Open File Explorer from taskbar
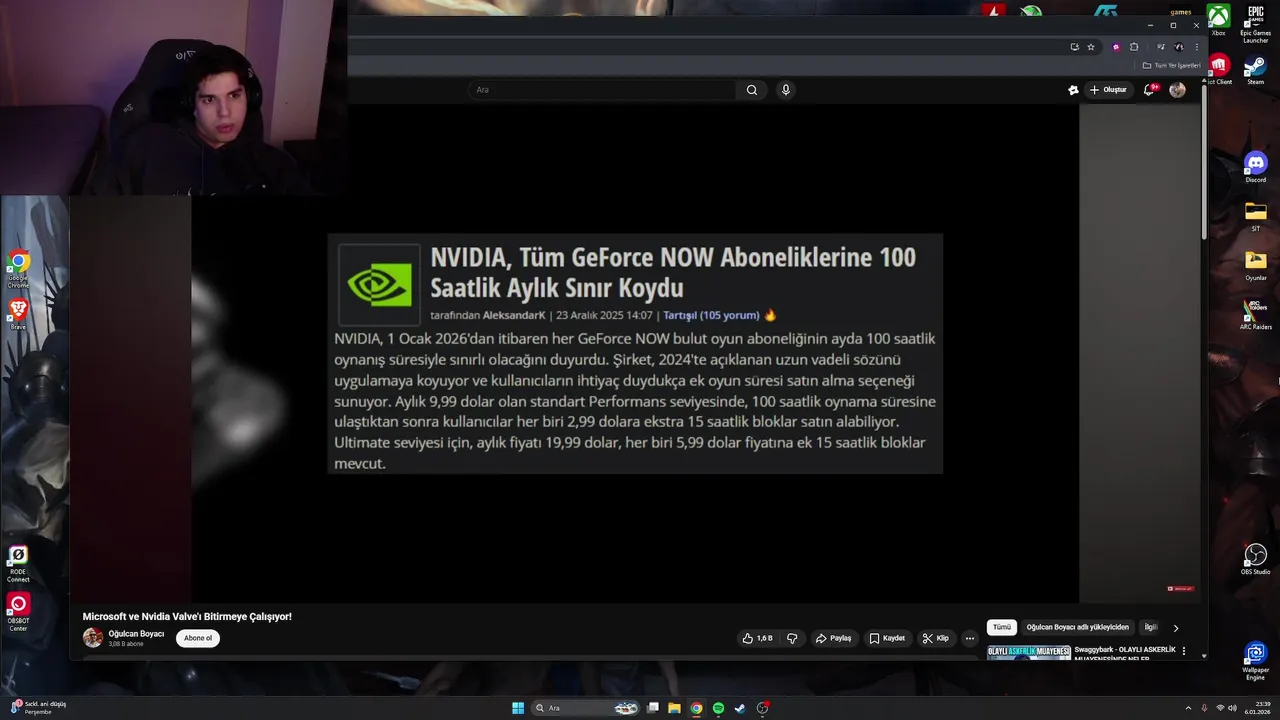Viewport: 1280px width, 720px height. tap(675, 708)
